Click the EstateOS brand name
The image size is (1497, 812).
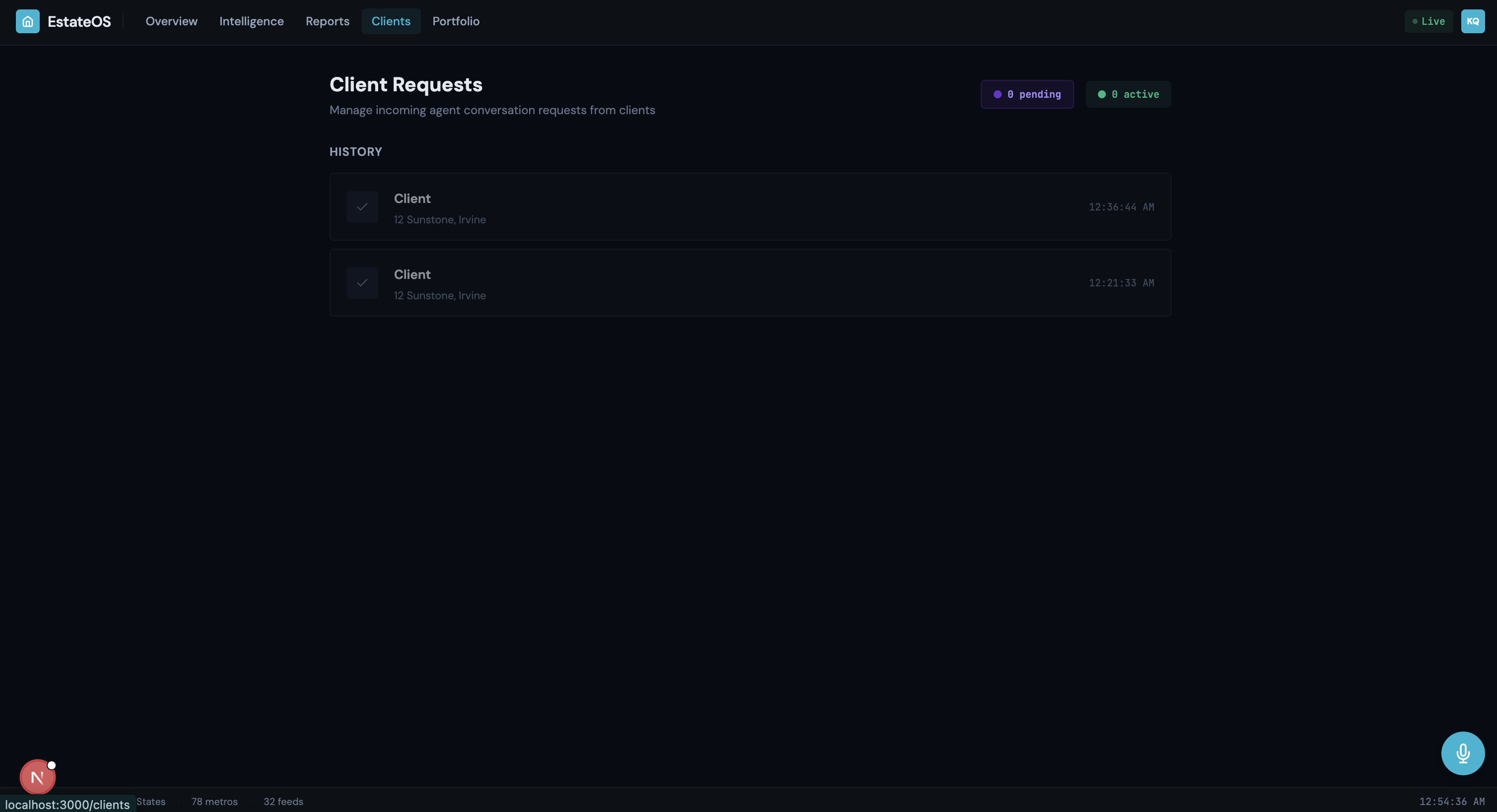[79, 21]
